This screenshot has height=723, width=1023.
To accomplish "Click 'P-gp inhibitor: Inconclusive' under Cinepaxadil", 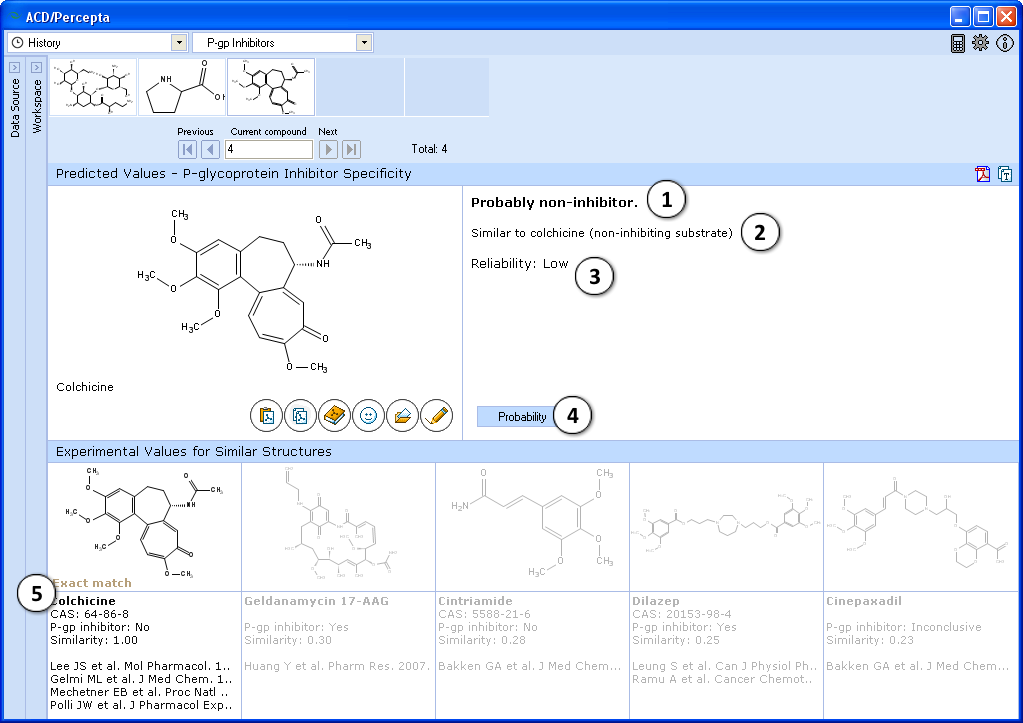I will (x=904, y=627).
